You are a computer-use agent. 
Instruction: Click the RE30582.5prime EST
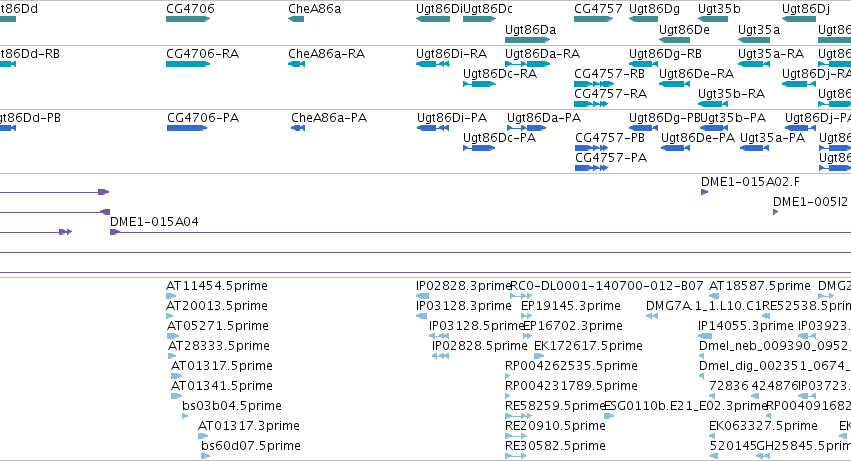tap(516, 456)
